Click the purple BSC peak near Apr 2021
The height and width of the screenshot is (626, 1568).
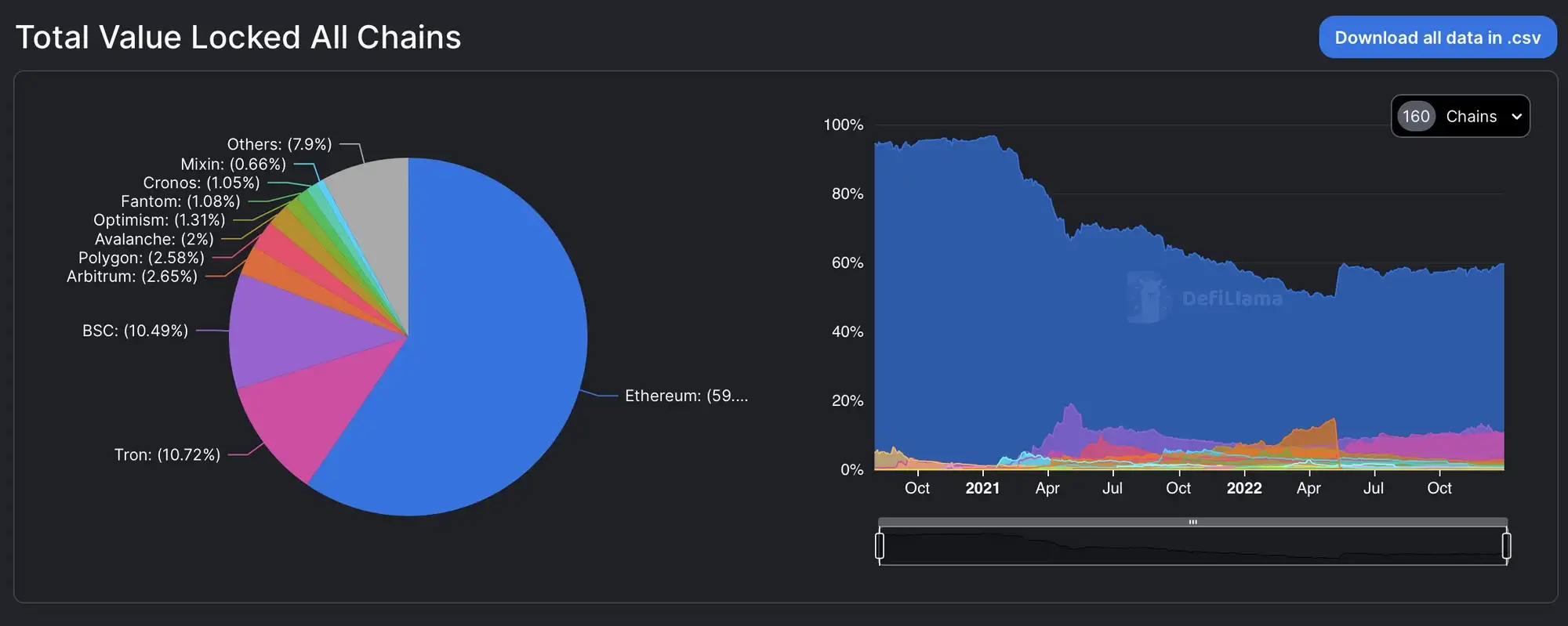click(1070, 427)
